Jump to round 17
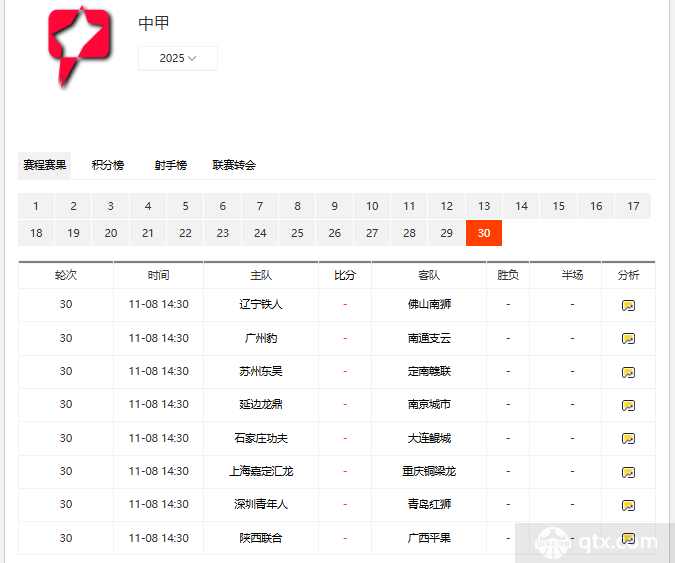The height and width of the screenshot is (563, 675). [633, 206]
